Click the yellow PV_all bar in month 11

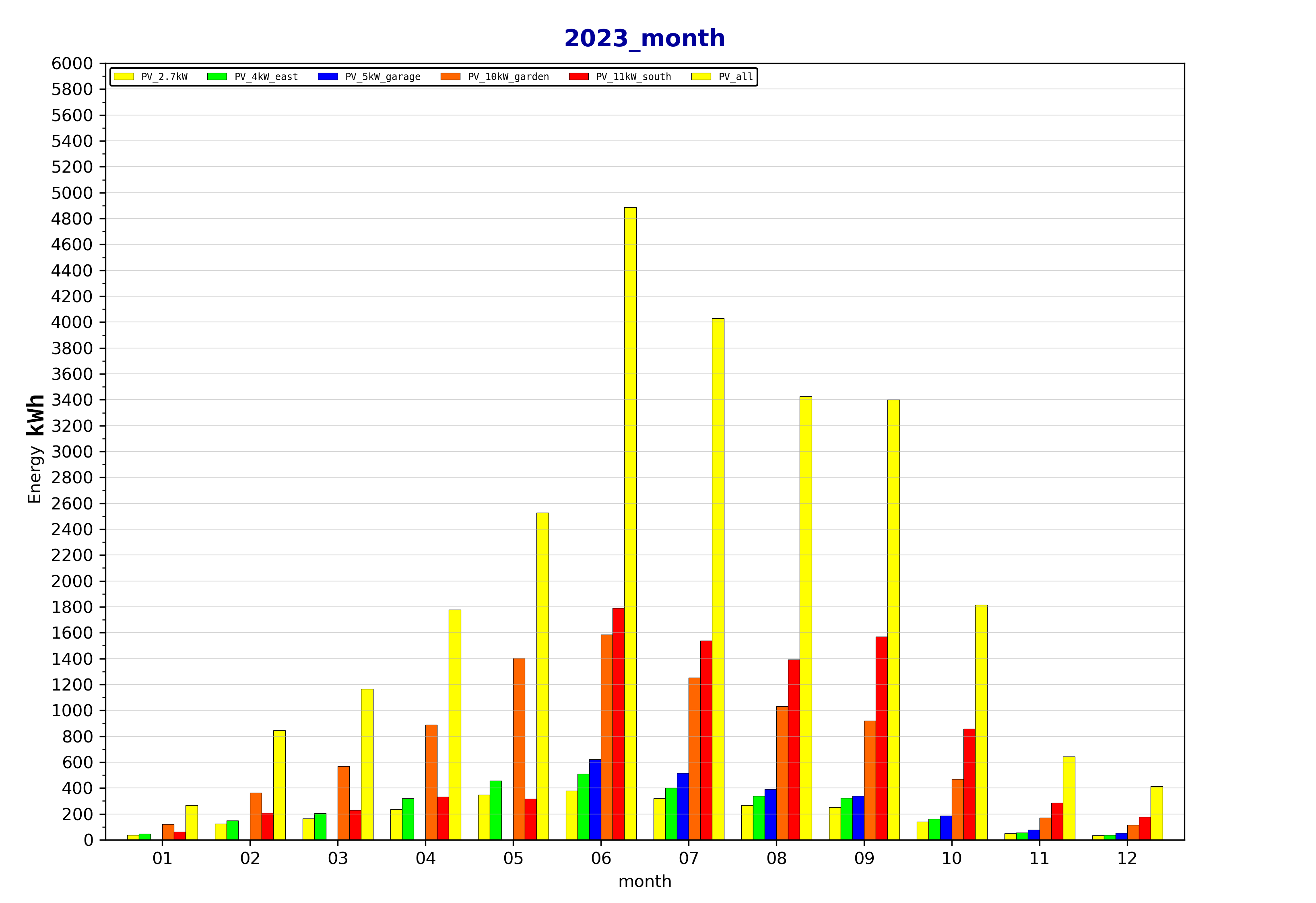click(x=1069, y=798)
